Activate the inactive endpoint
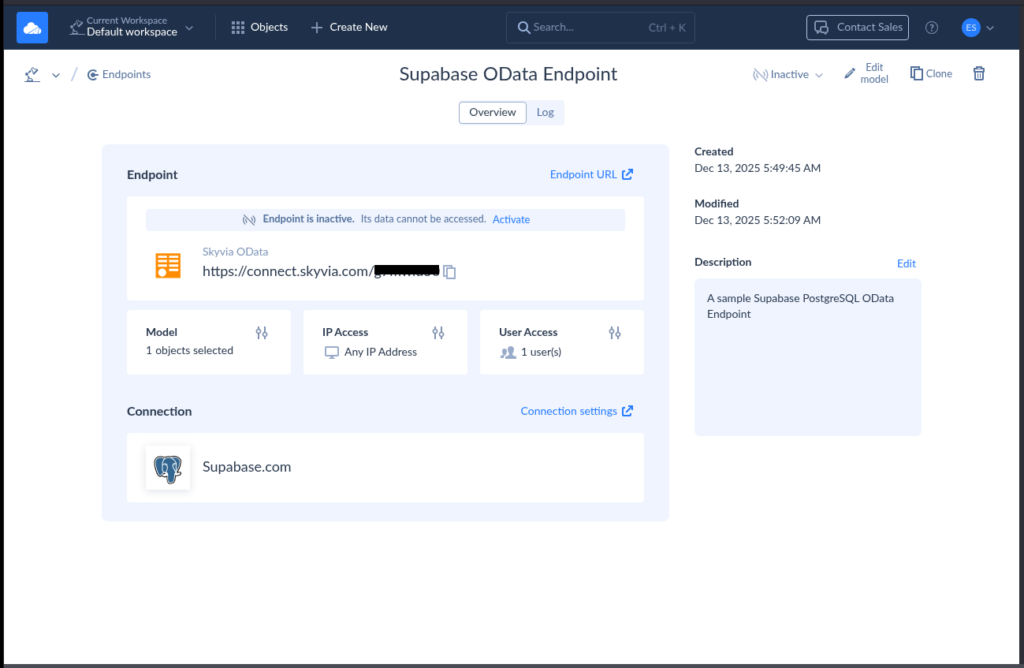Viewport: 1024px width, 668px height. coord(511,219)
